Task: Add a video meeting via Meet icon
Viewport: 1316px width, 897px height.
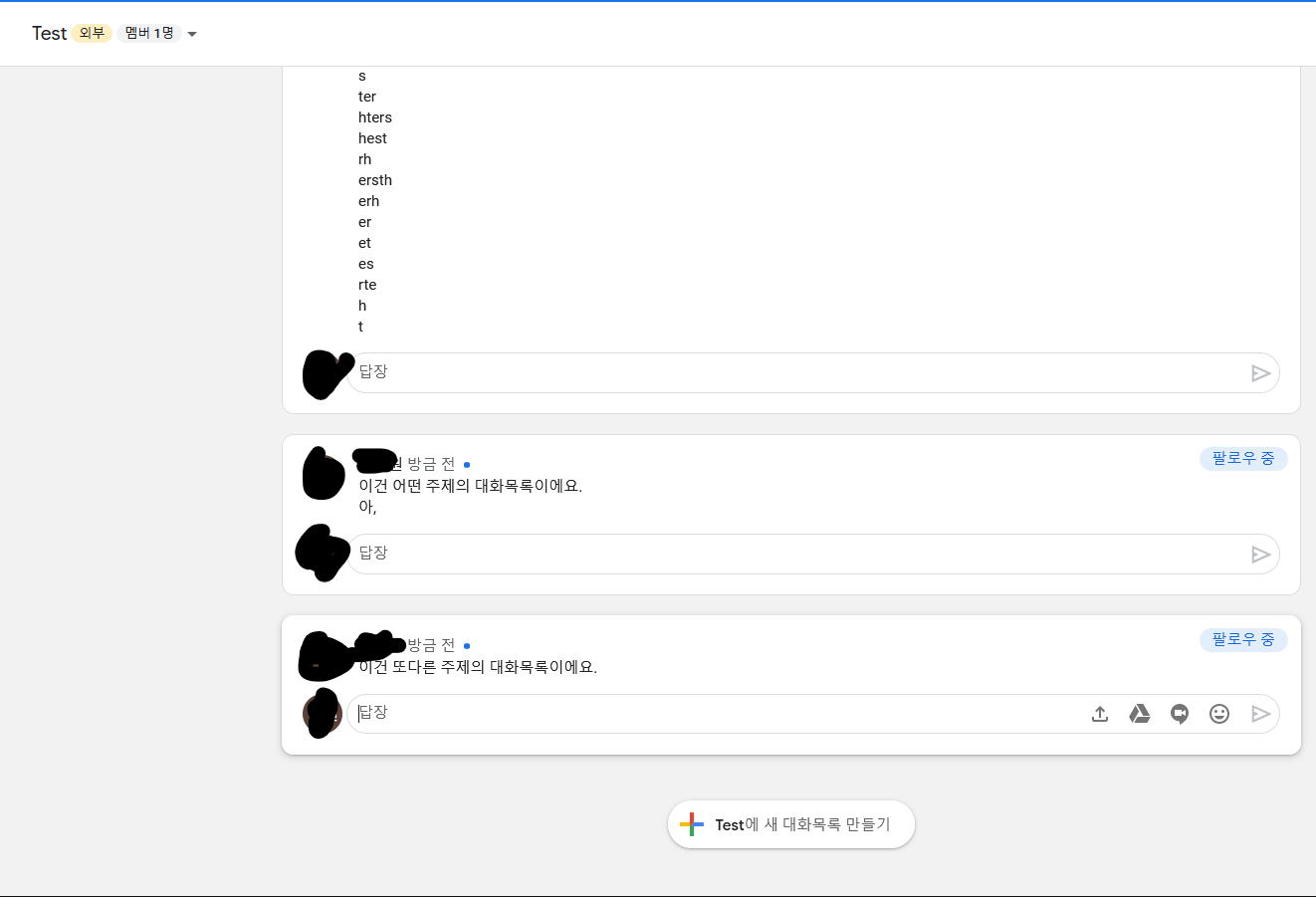Action: pyautogui.click(x=1180, y=714)
